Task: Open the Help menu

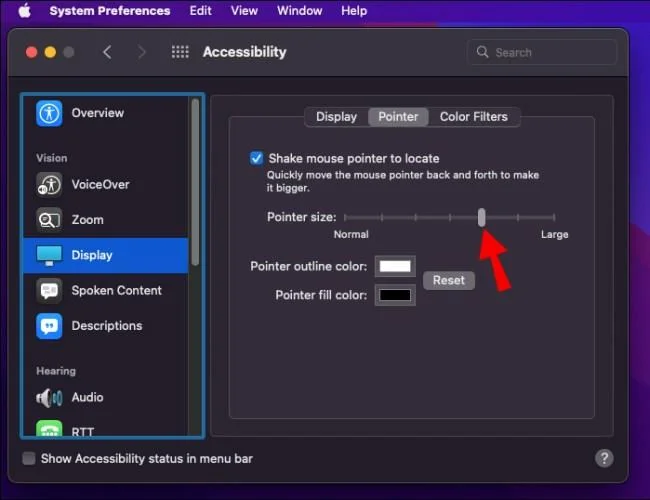Action: coord(354,10)
